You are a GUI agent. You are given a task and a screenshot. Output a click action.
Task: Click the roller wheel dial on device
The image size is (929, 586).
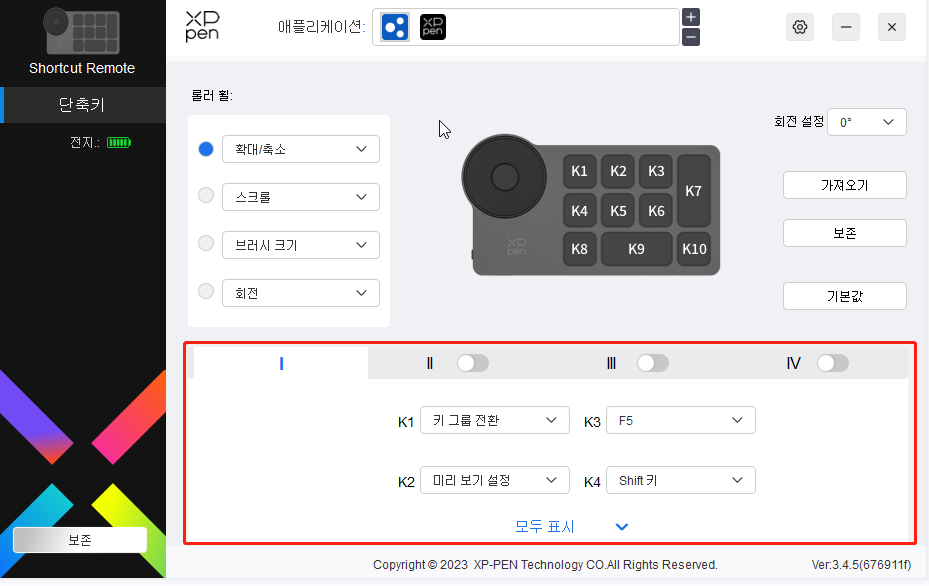pyautogui.click(x=504, y=177)
